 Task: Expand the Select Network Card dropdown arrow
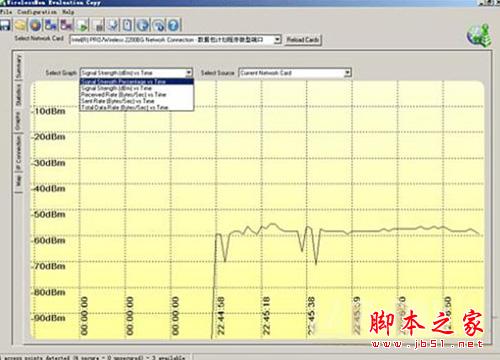[x=277, y=40]
